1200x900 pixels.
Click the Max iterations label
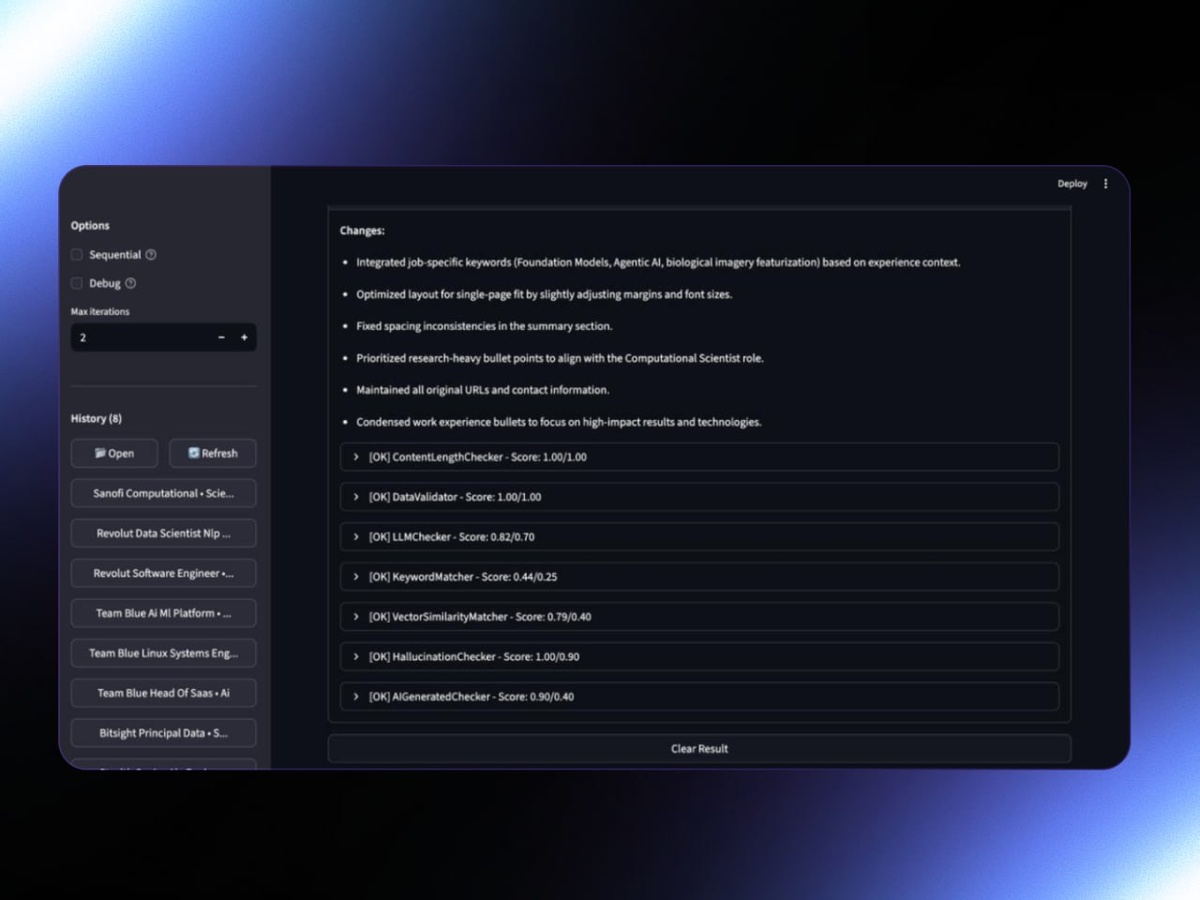pyautogui.click(x=100, y=312)
